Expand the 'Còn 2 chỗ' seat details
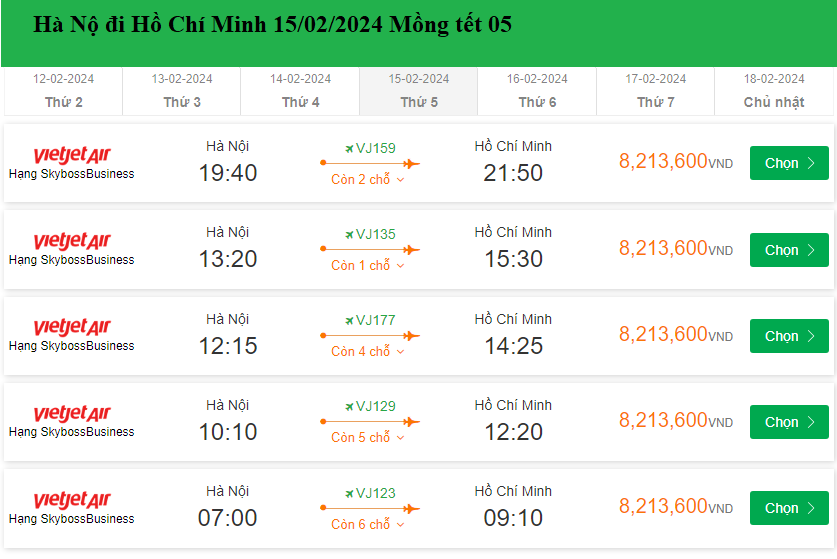 pos(367,180)
